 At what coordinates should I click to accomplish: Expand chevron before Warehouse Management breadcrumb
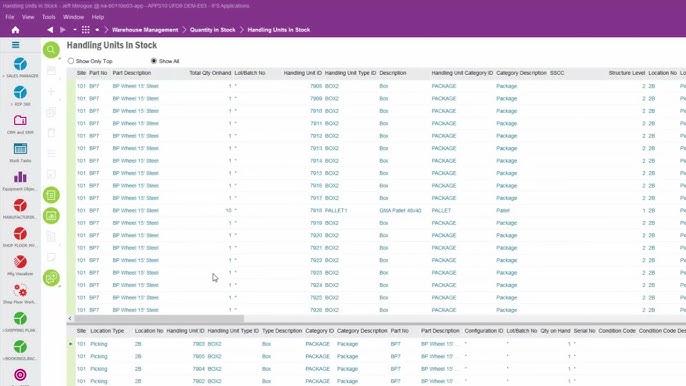pos(106,30)
